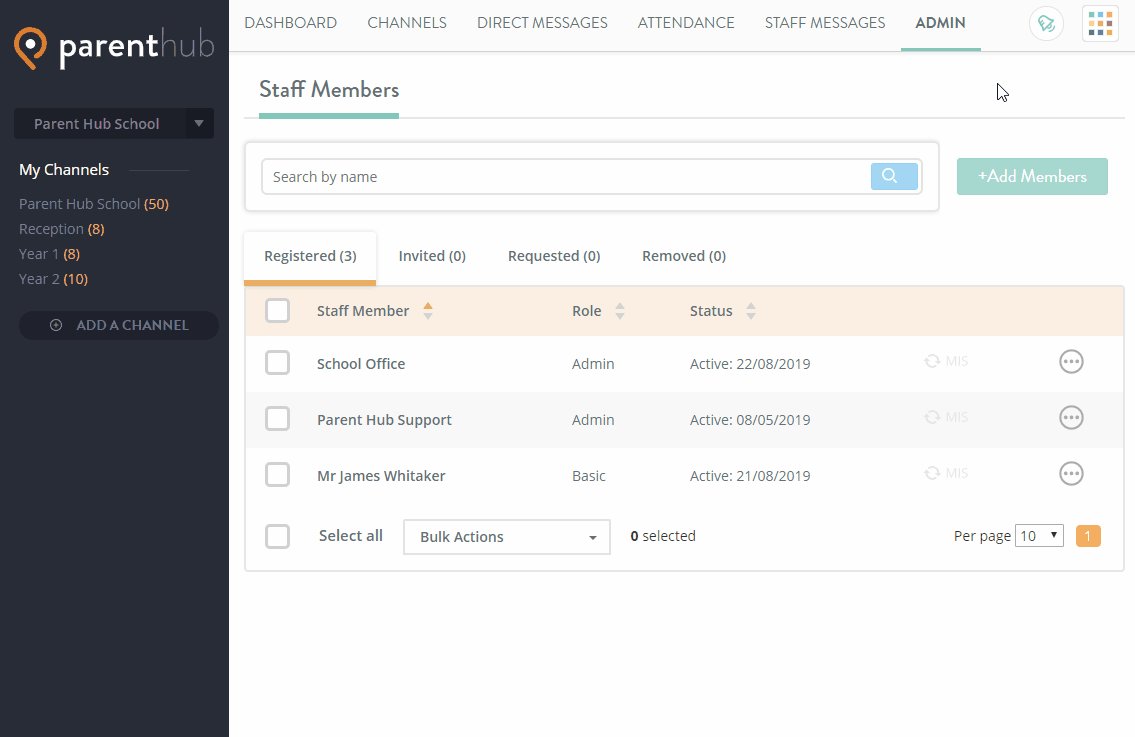Click the Search by name field
The width and height of the screenshot is (1135, 737).
point(566,177)
